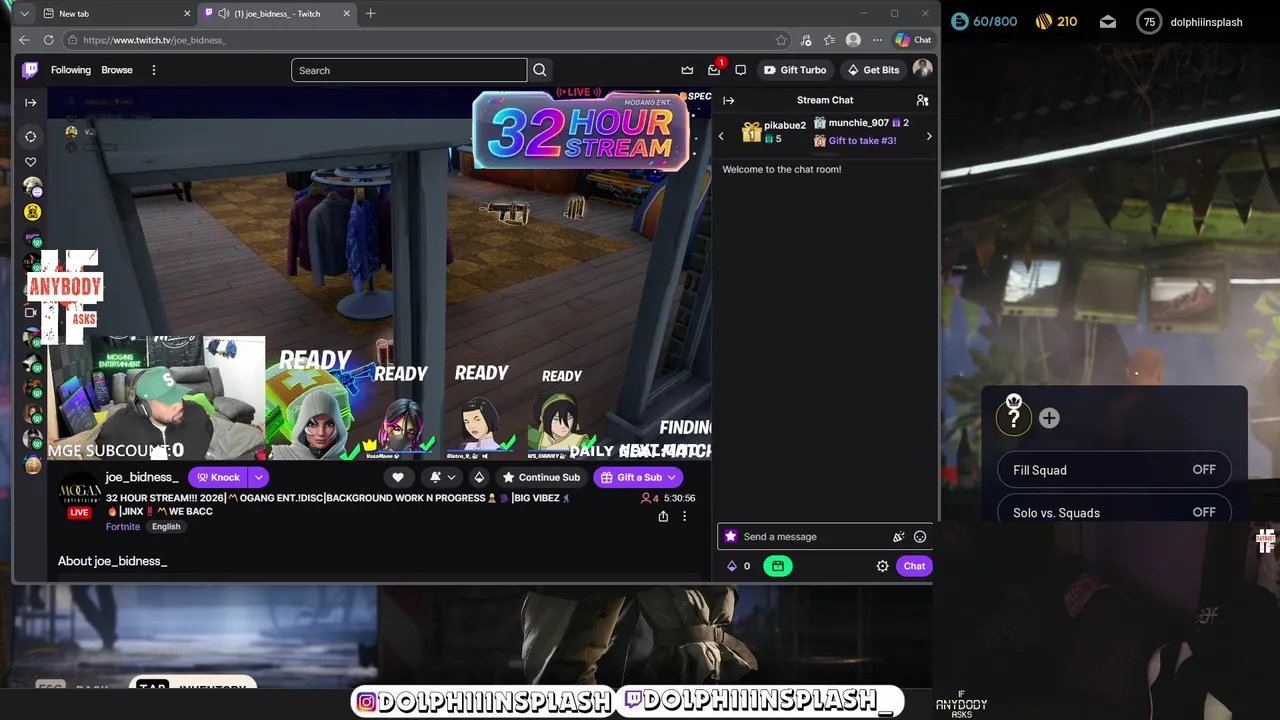Click the message box star badge

tap(731, 537)
